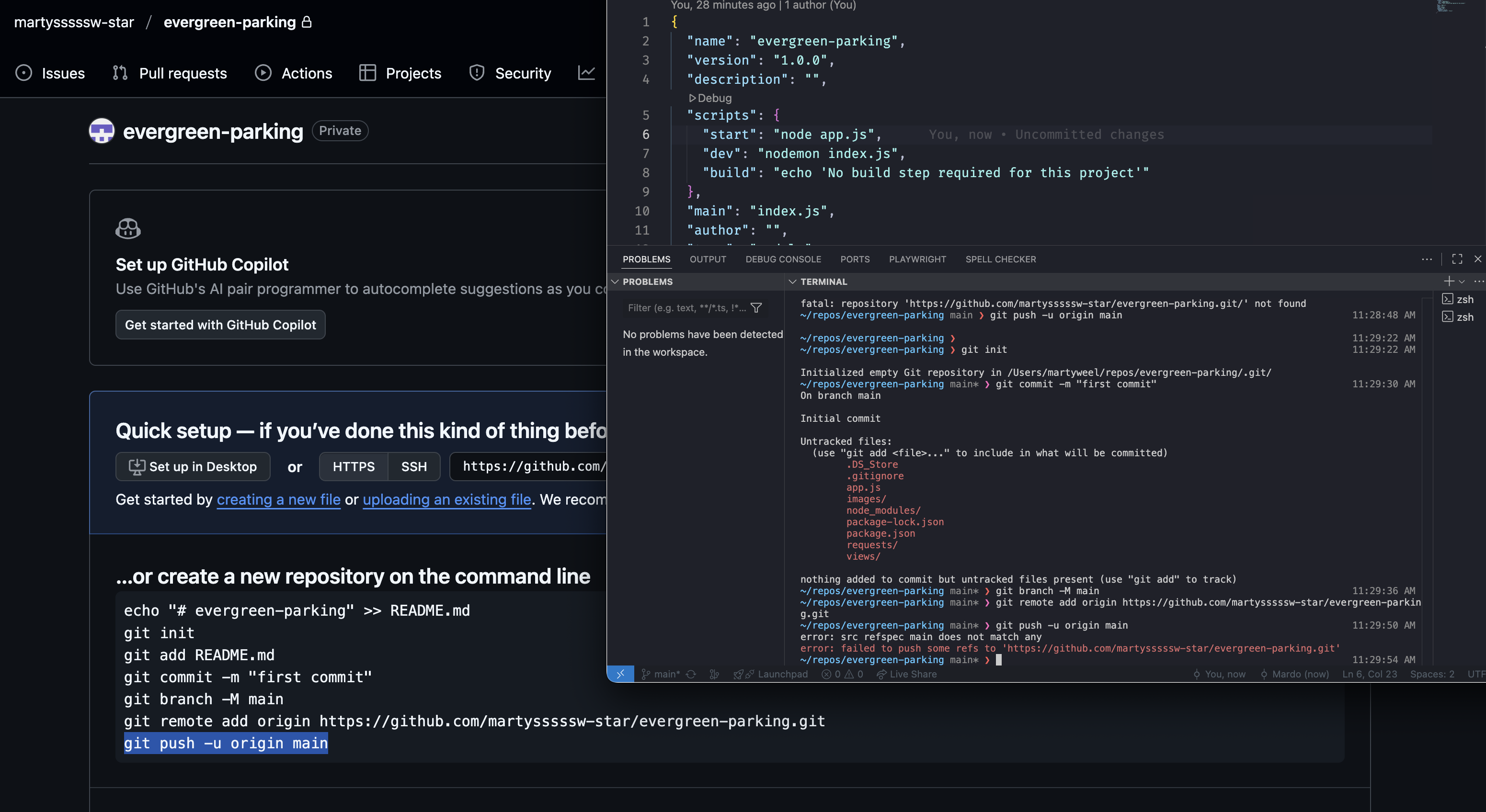This screenshot has height=812, width=1486.
Task: Click the repository clone URL field
Action: tap(528, 466)
